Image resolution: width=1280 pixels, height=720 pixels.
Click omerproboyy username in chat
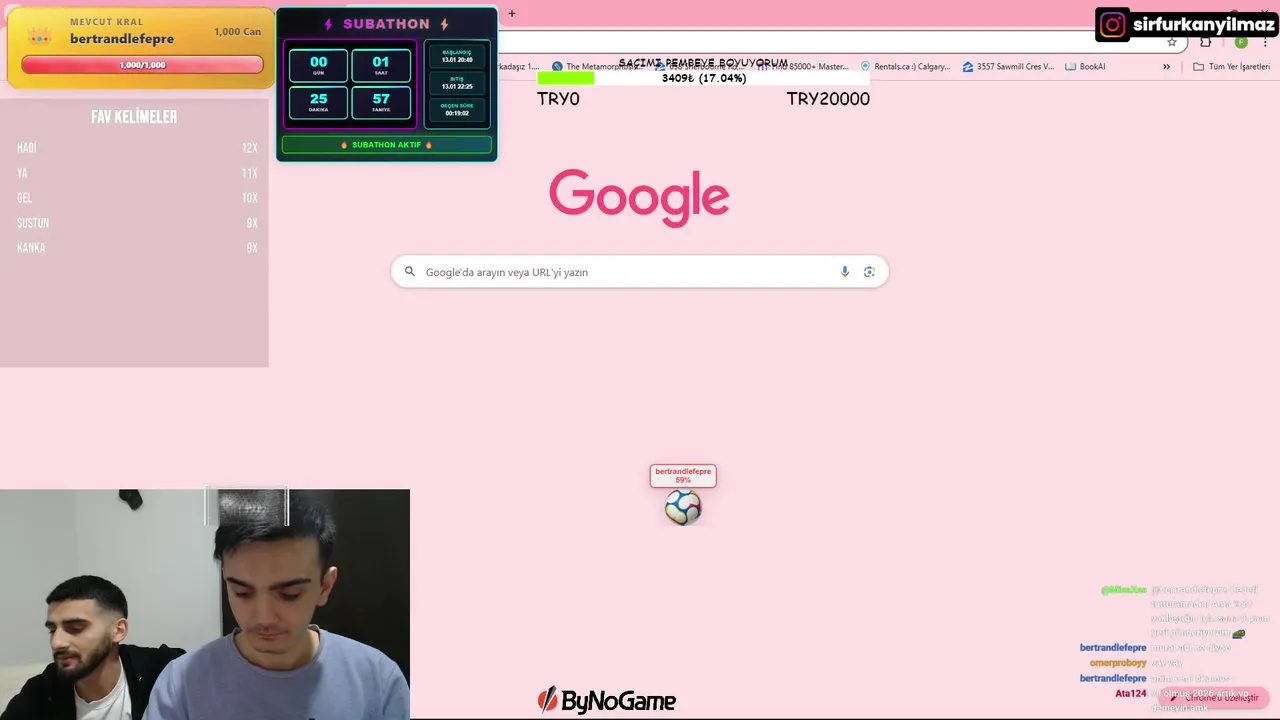point(1118,663)
